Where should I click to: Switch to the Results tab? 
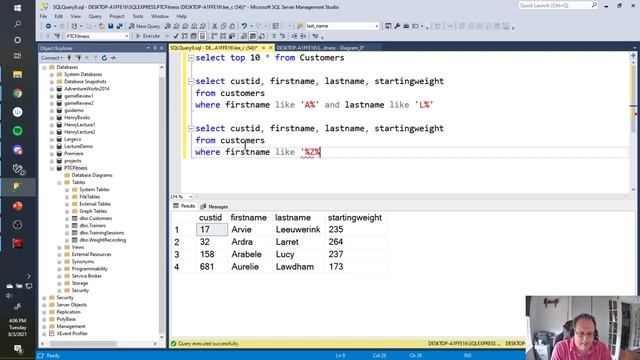coord(184,206)
